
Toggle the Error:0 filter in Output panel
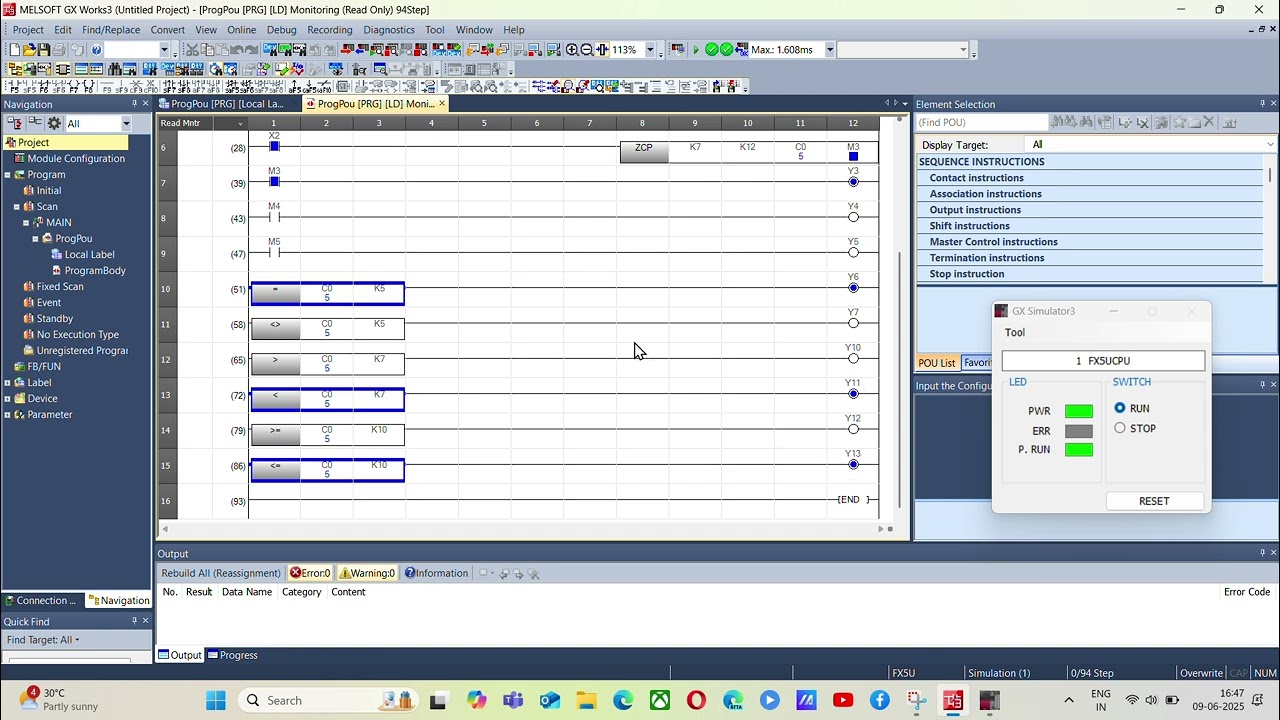(310, 573)
